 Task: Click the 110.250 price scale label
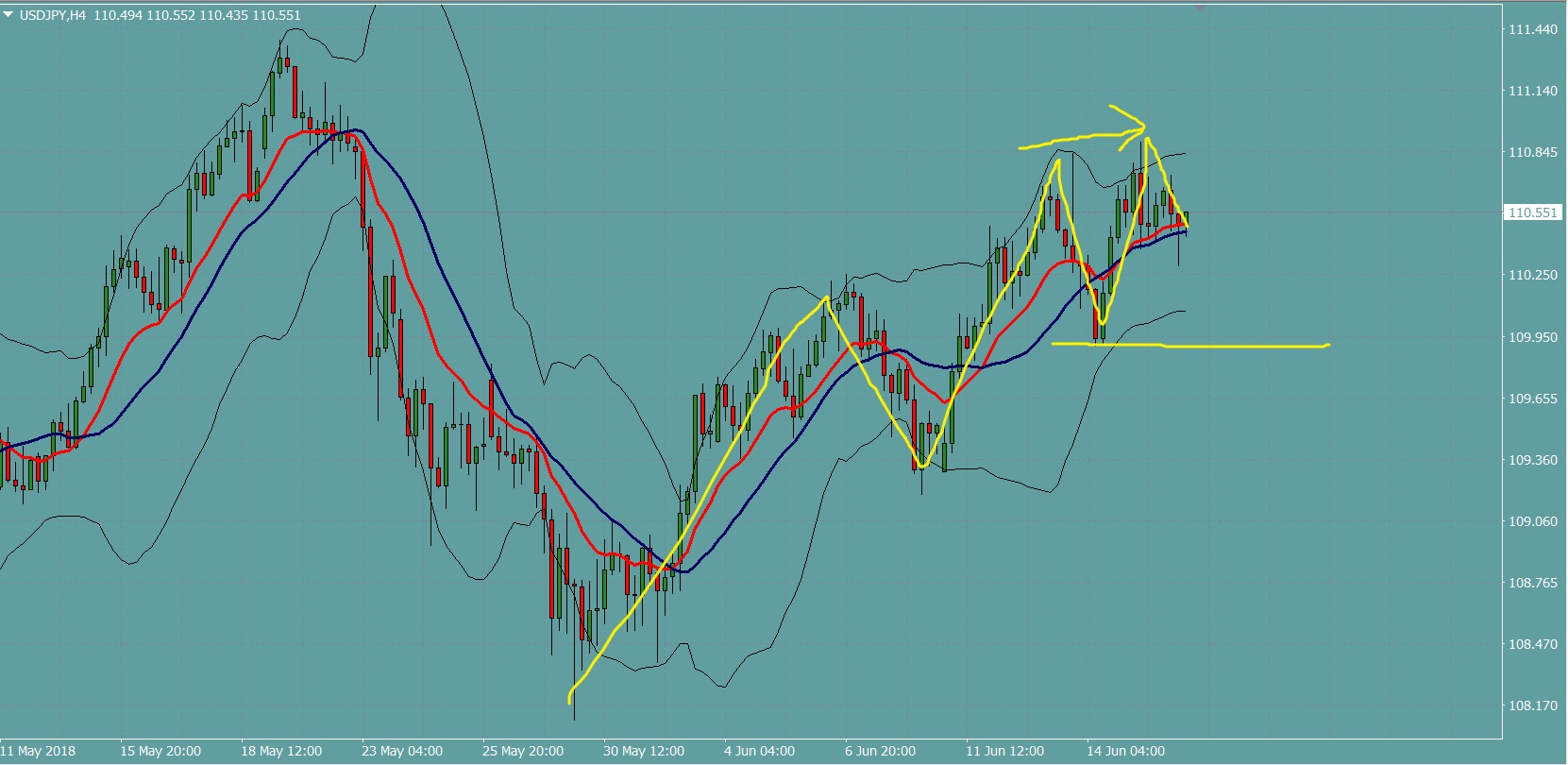(x=1532, y=275)
